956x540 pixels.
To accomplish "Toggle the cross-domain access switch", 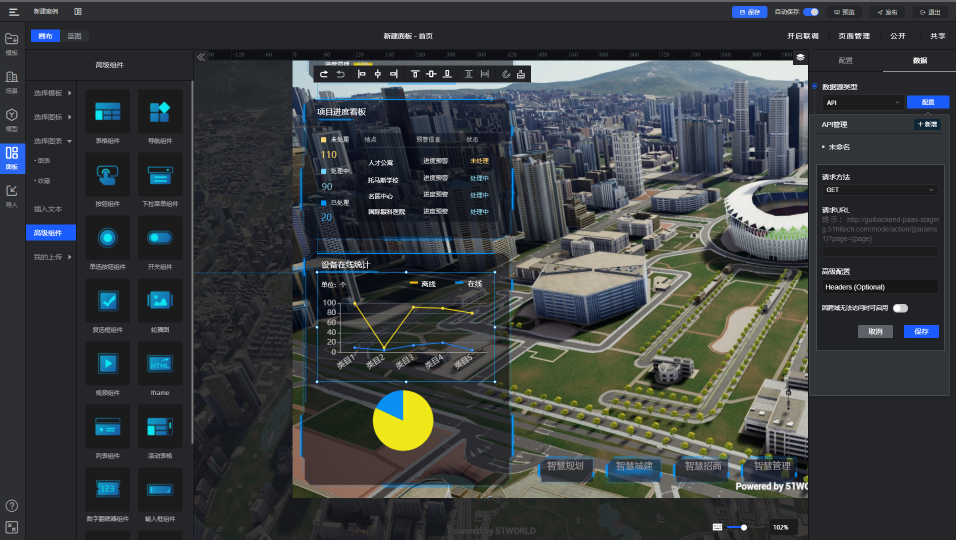I will point(901,308).
